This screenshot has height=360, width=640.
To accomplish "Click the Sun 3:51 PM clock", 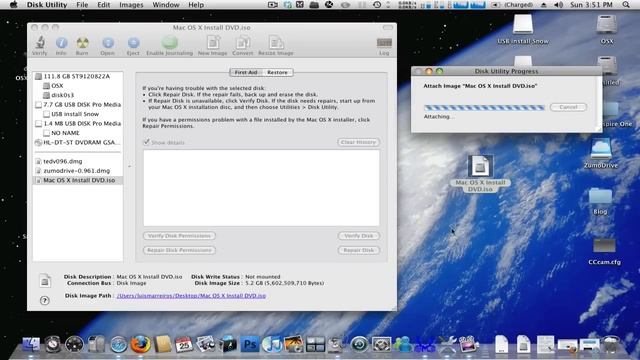I will coord(591,5).
